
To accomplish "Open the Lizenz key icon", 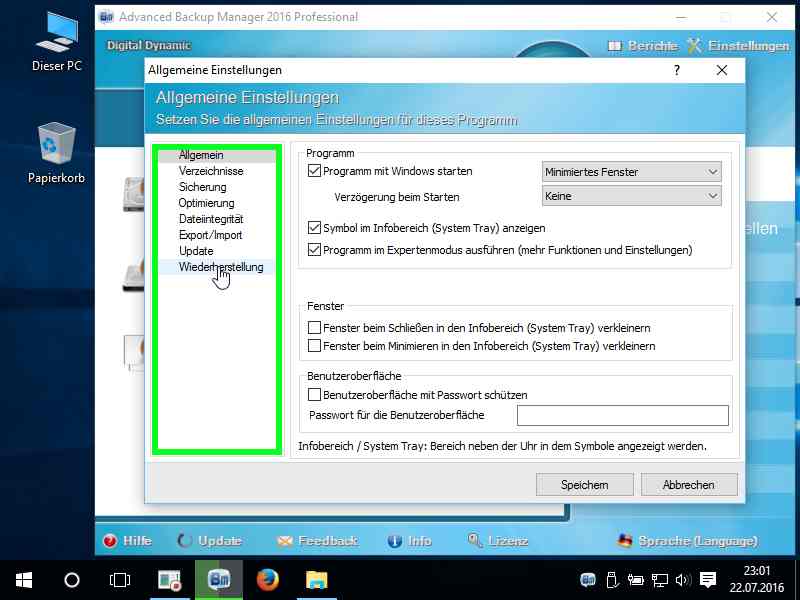I will 475,540.
